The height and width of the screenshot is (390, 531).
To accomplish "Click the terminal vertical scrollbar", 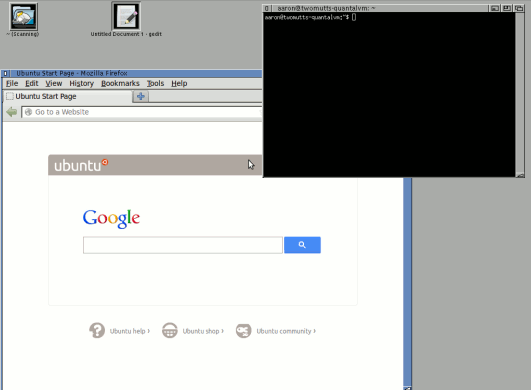I will pyautogui.click(x=520, y=92).
